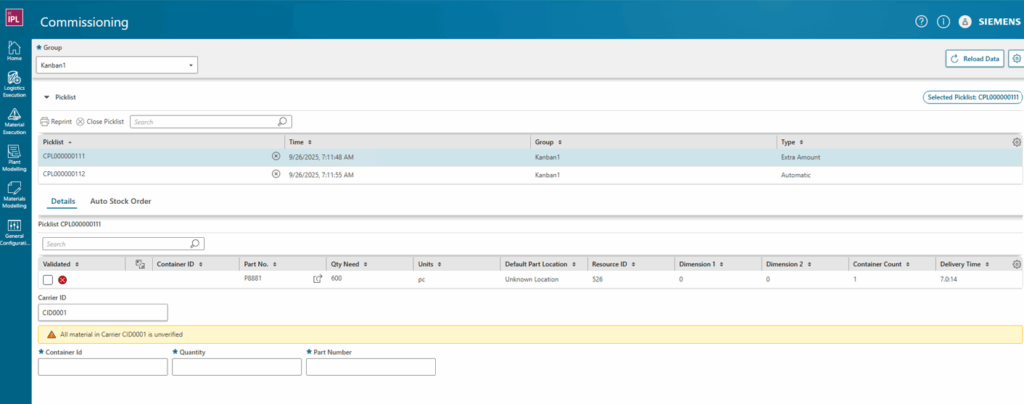Collapse the Picklist section
This screenshot has width=1024, height=404.
point(45,97)
